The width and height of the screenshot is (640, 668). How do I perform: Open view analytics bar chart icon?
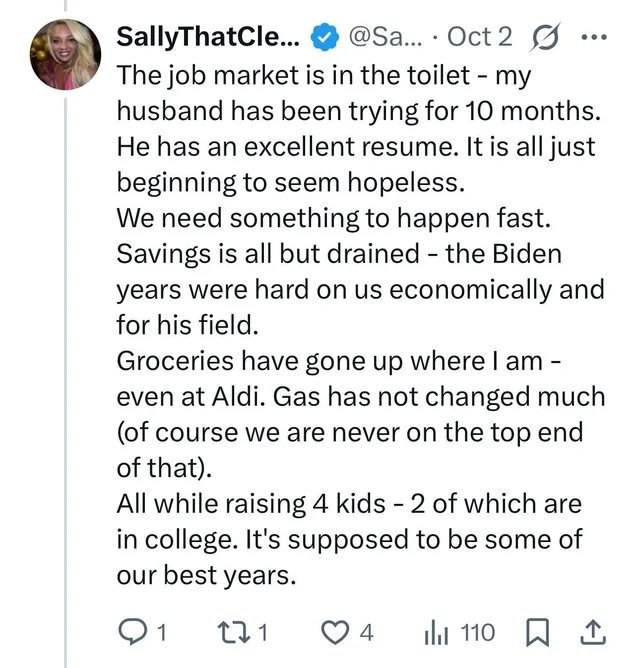click(x=436, y=633)
